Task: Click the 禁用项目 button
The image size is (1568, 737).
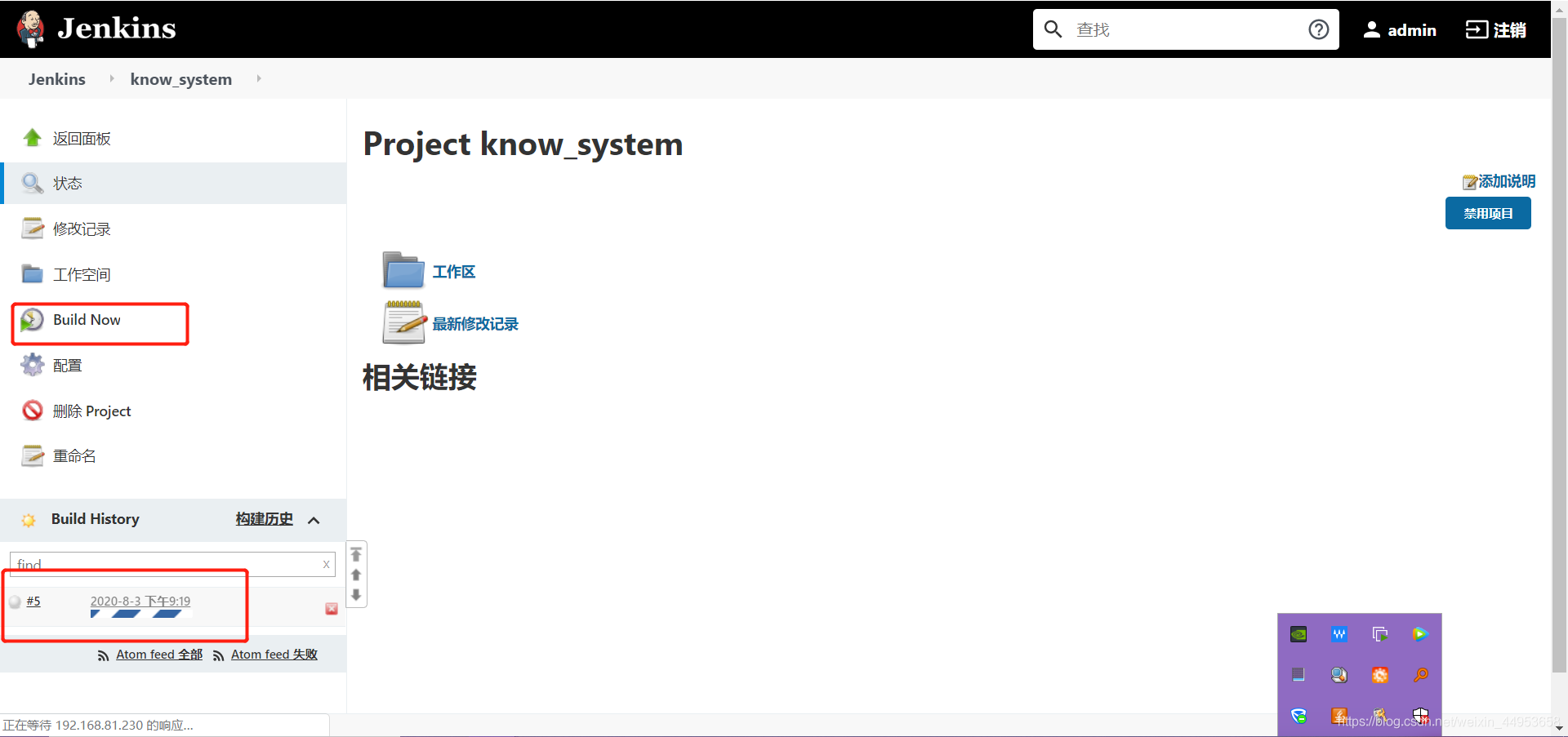Action: coord(1488,213)
